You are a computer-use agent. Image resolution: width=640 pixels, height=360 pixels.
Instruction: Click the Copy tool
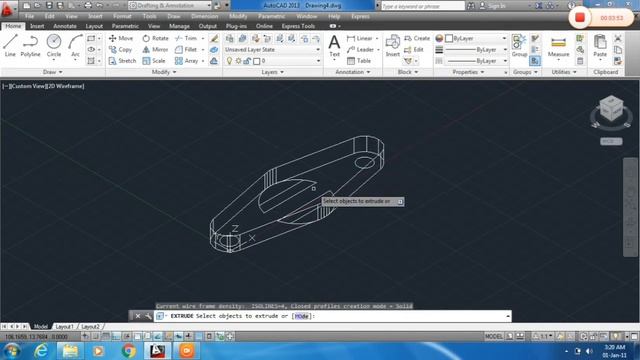click(120, 49)
